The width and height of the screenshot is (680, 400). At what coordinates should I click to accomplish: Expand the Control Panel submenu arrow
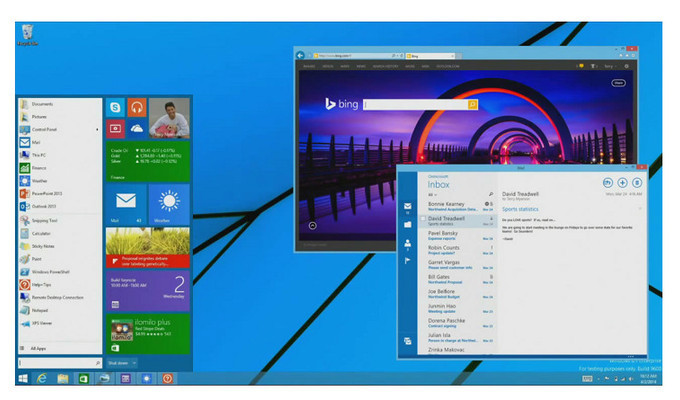(97, 129)
